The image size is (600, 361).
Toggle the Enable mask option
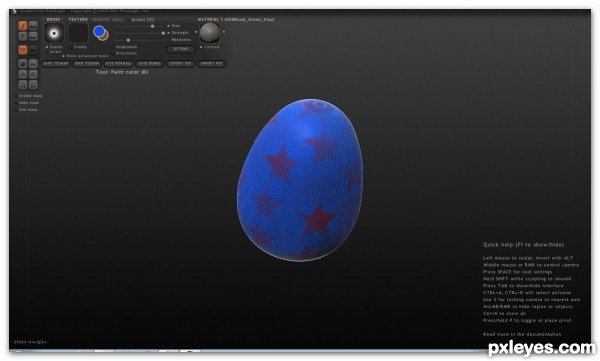click(x=29, y=96)
